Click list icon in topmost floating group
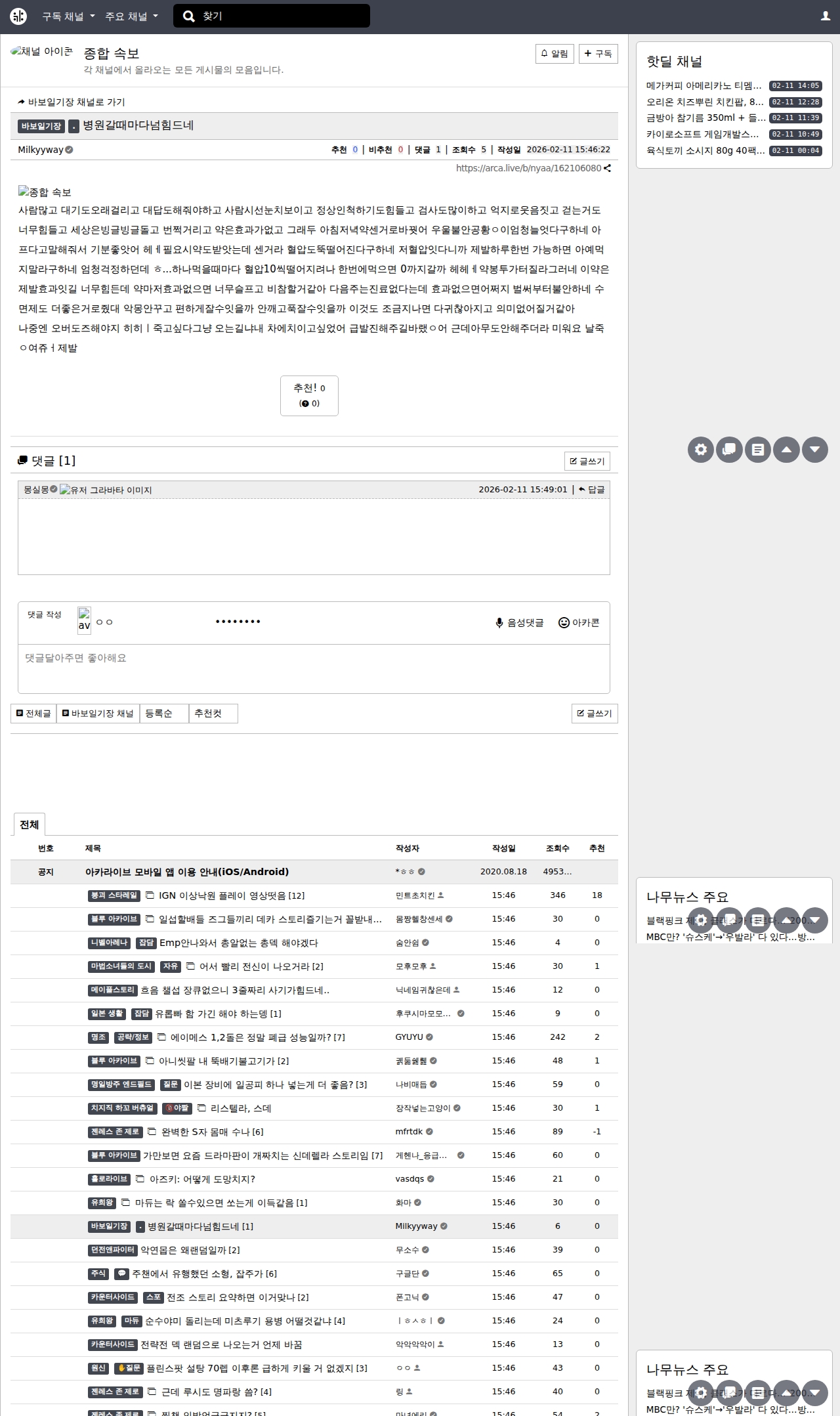 pyautogui.click(x=758, y=450)
